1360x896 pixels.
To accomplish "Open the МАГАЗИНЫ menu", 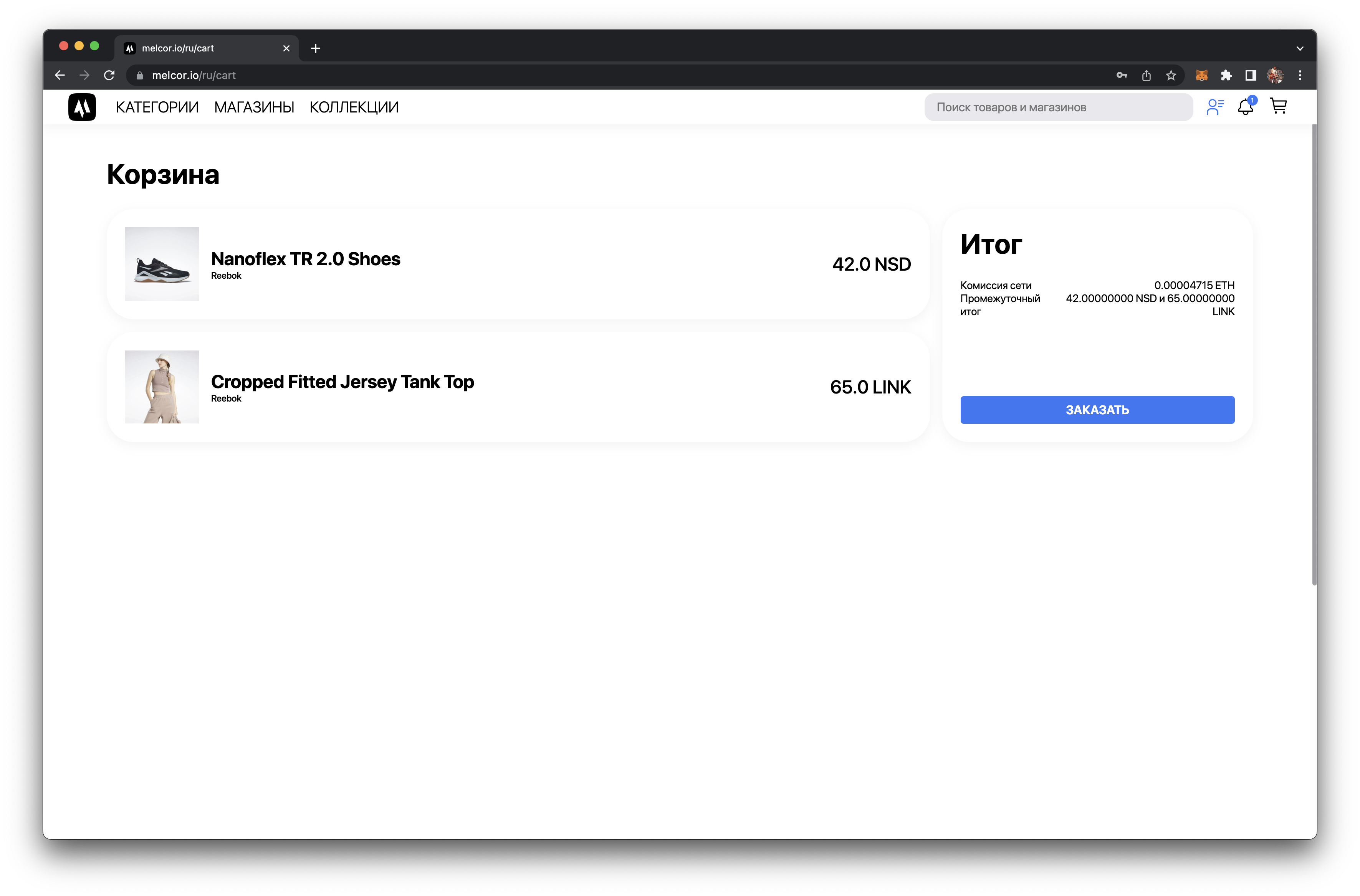I will pyautogui.click(x=254, y=107).
